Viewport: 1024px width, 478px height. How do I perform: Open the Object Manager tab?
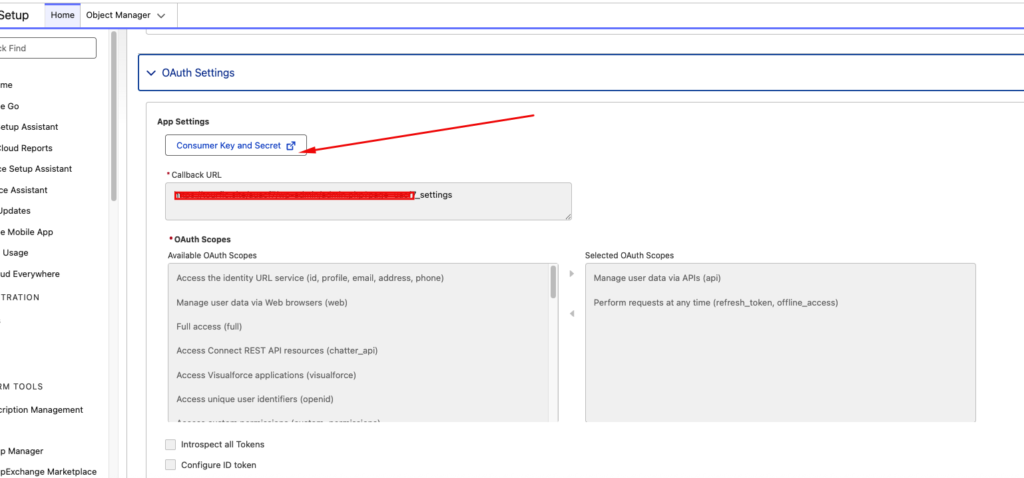pos(119,15)
